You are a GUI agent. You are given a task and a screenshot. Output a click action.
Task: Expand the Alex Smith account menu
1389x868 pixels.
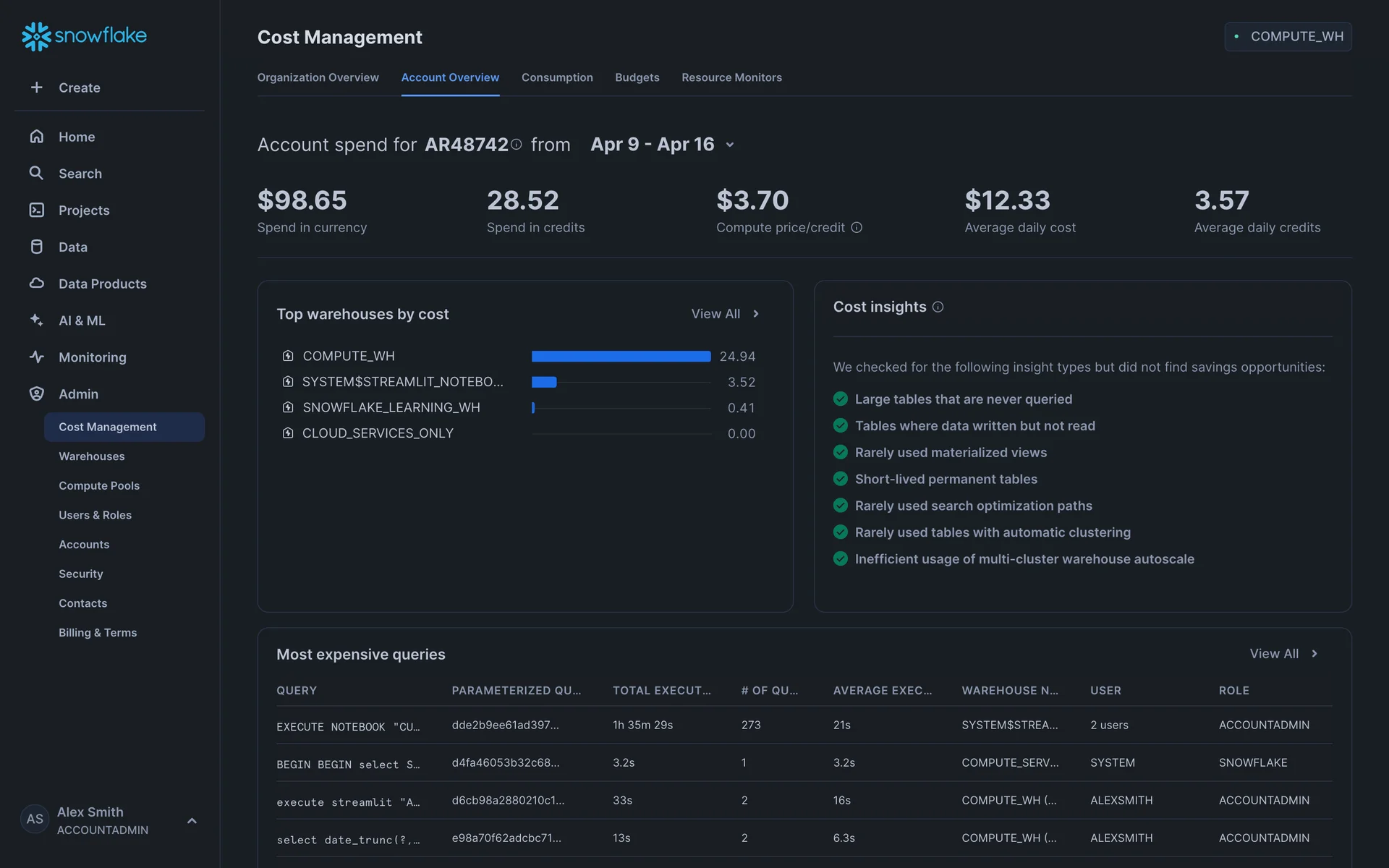192,820
